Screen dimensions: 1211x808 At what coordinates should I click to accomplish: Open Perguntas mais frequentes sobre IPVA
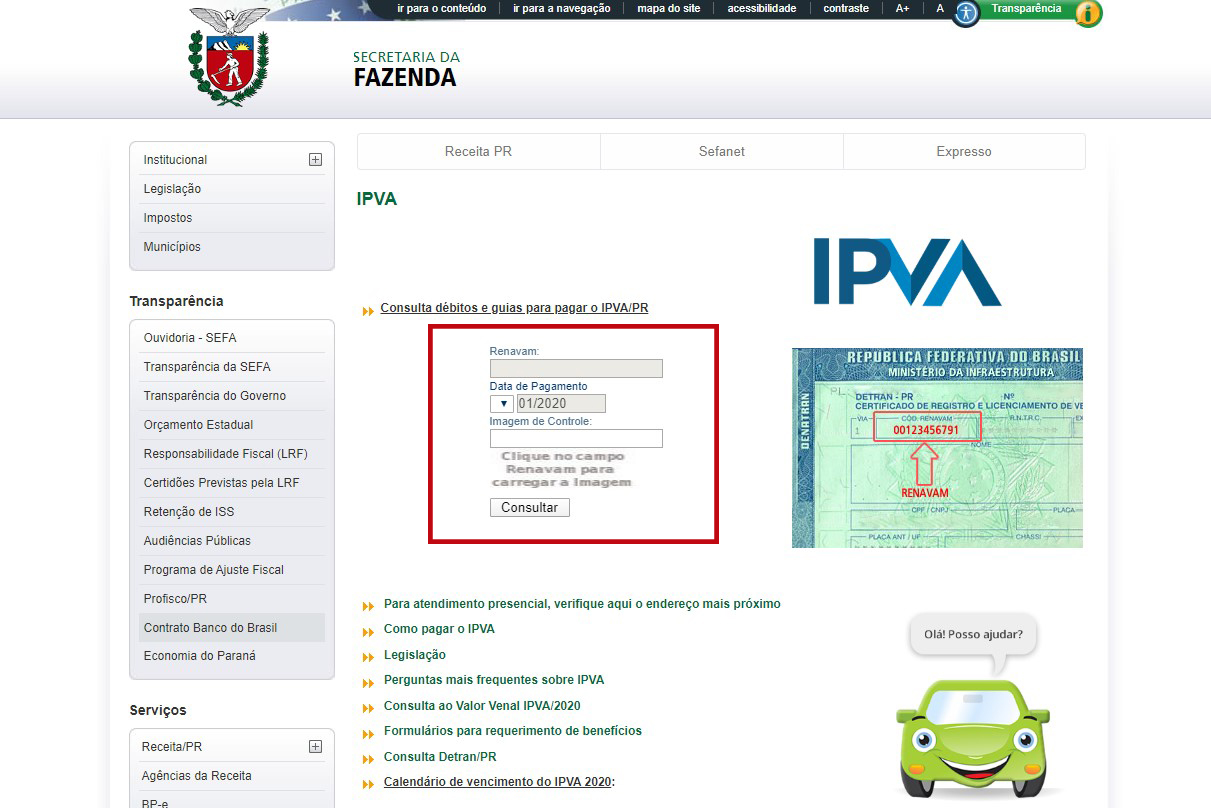494,679
